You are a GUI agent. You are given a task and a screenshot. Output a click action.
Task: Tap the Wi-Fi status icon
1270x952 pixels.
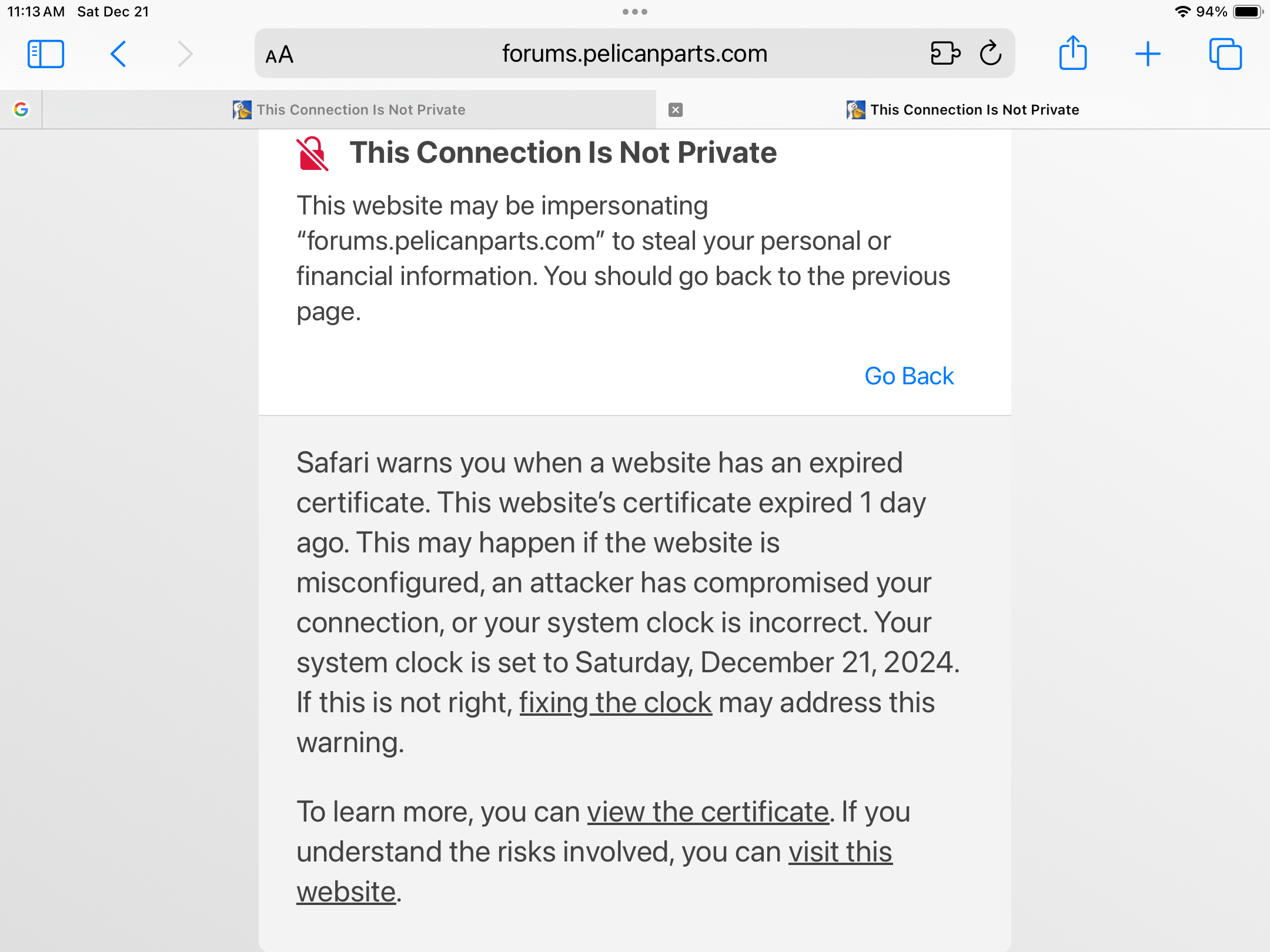tap(1182, 12)
